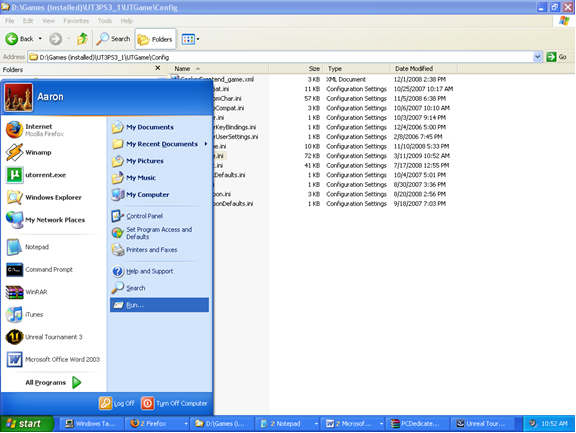This screenshot has height=433, width=576.
Task: Select the file ending in UserSettings.ini
Action: click(236, 137)
